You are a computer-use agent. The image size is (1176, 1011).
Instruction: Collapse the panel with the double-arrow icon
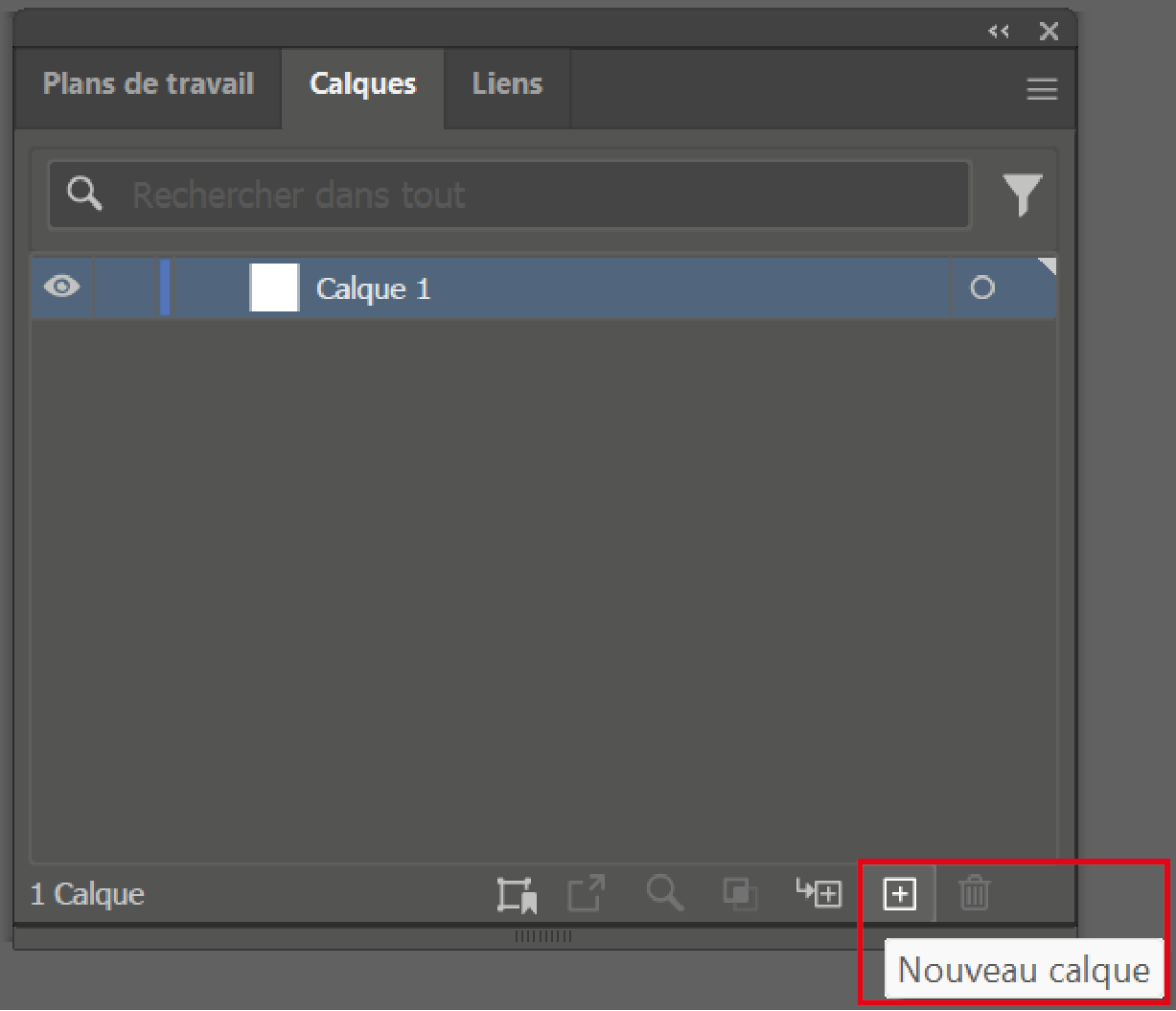tap(999, 32)
